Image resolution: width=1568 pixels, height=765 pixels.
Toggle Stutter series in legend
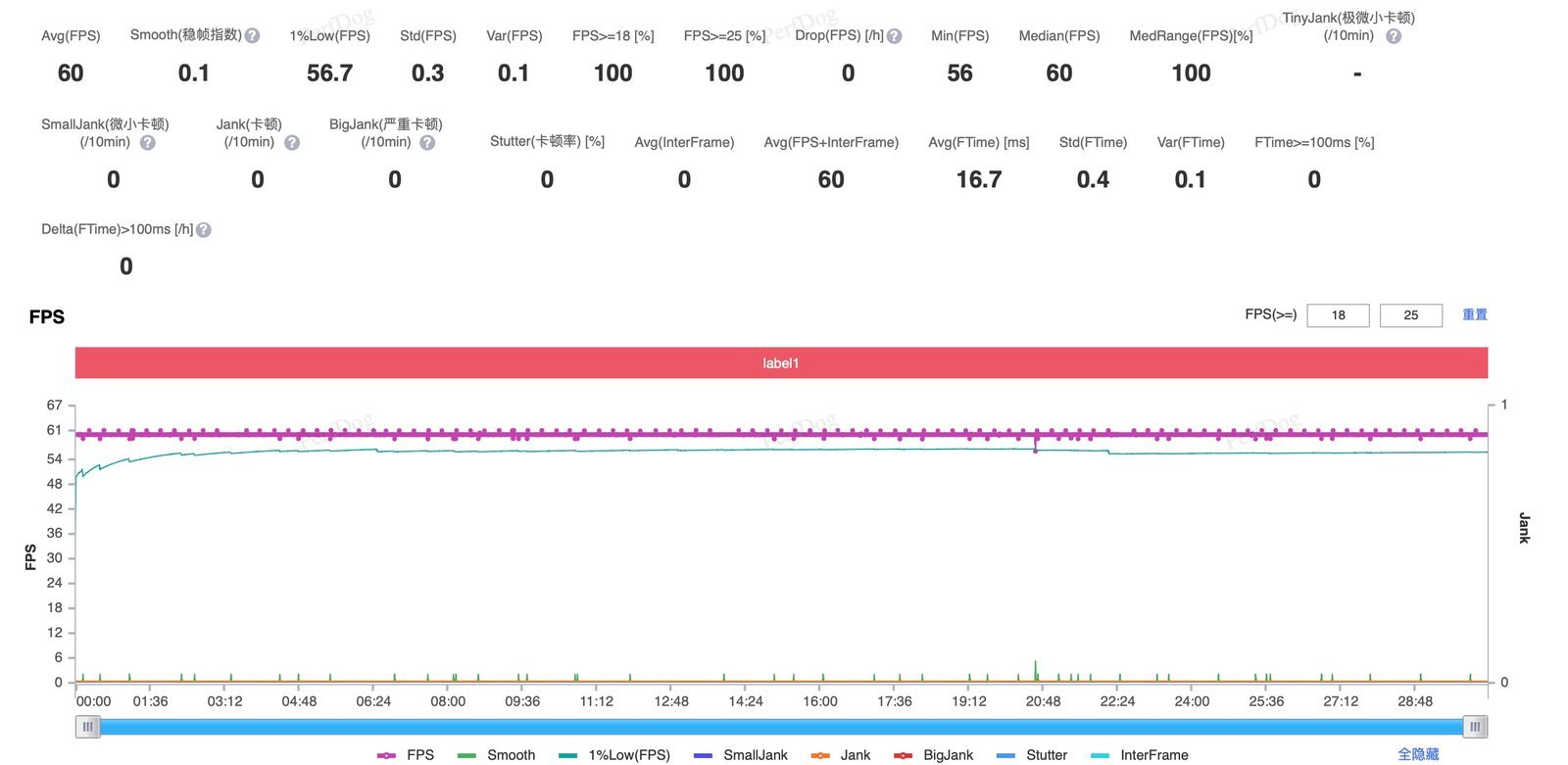1031,755
